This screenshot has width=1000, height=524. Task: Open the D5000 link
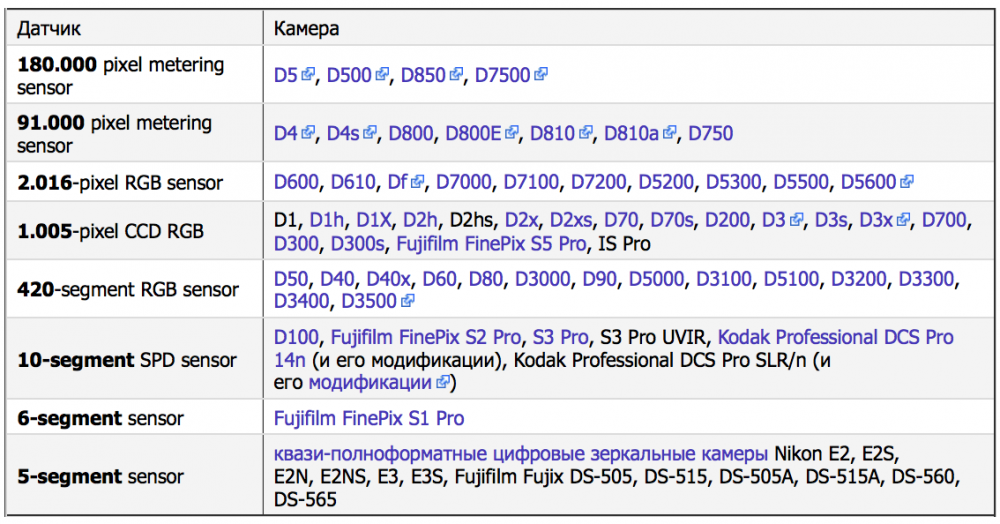point(656,279)
